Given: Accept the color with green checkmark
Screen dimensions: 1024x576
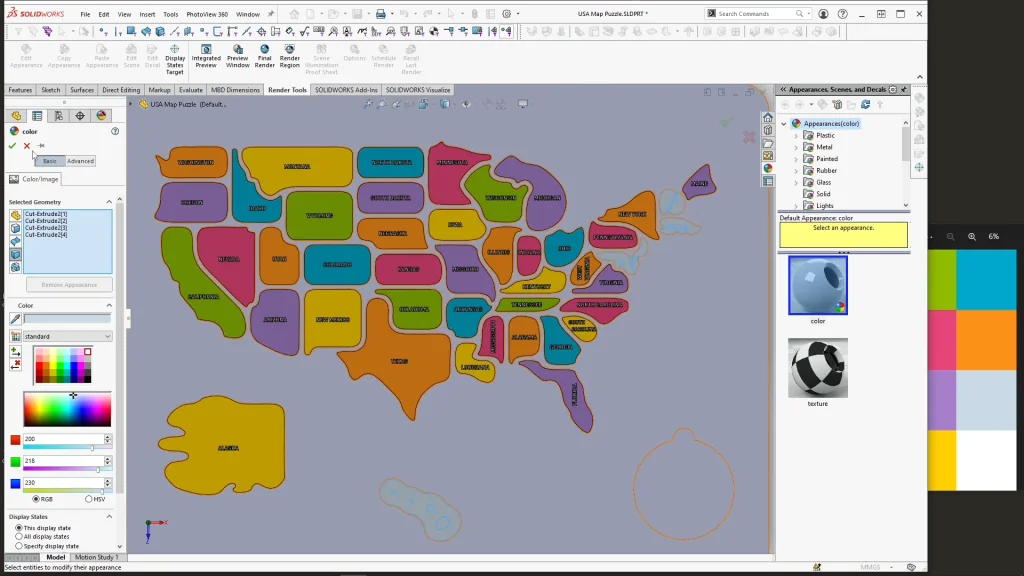Looking at the screenshot, I should click(12, 146).
